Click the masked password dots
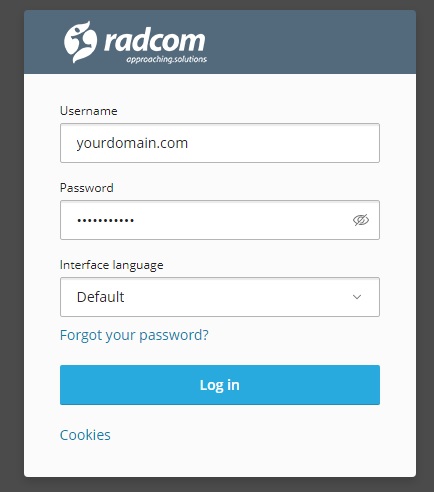This screenshot has height=492, width=434. [x=105, y=220]
